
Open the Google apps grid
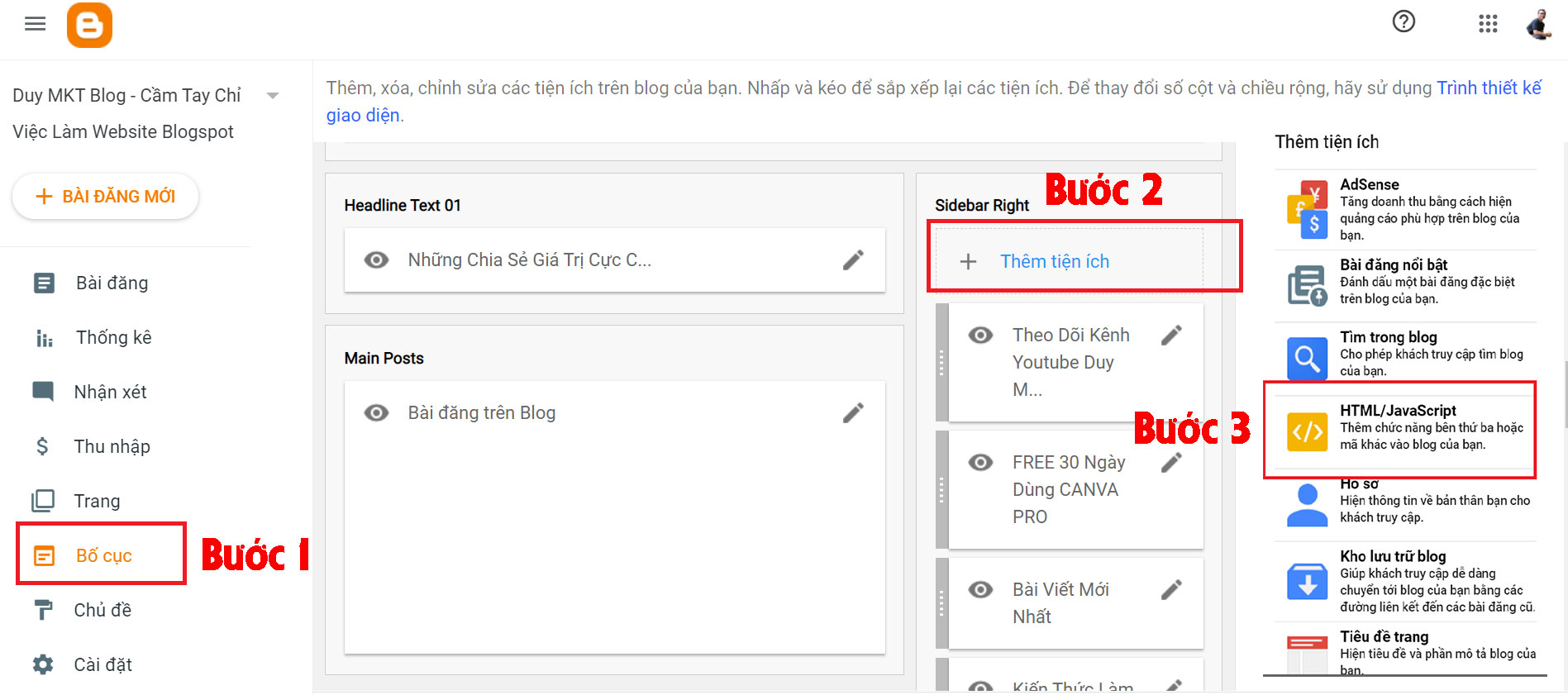coord(1488,24)
